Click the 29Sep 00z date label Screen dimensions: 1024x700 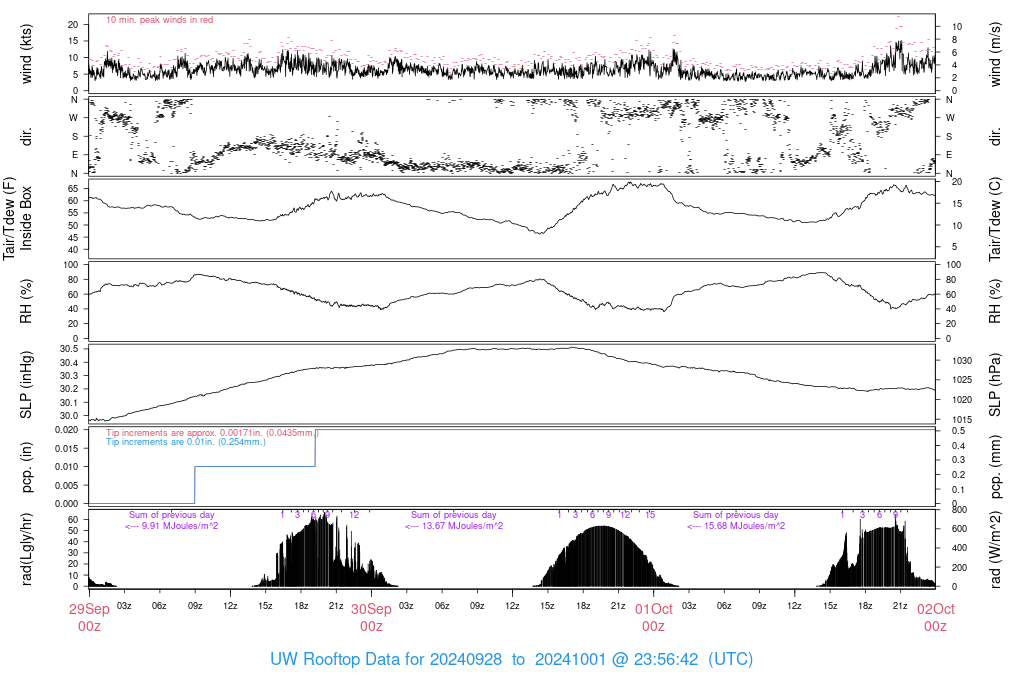tap(89, 617)
